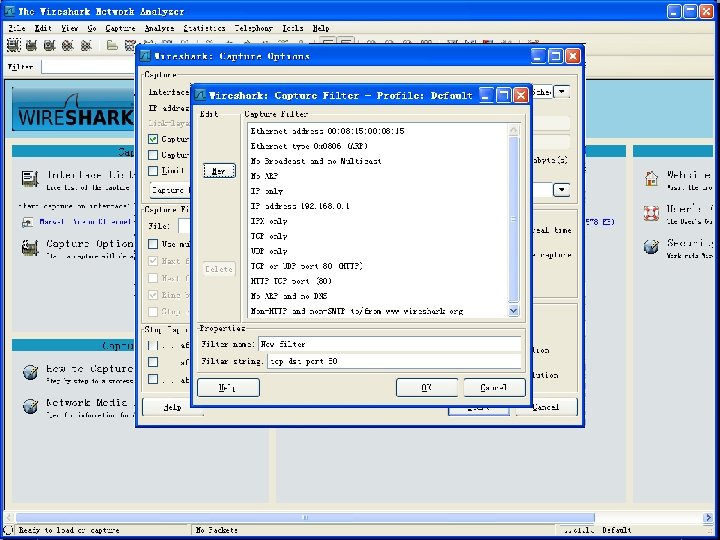Image resolution: width=720 pixels, height=540 pixels.
Task: Click the main window horizontal scrollbar
Action: (x=304, y=518)
